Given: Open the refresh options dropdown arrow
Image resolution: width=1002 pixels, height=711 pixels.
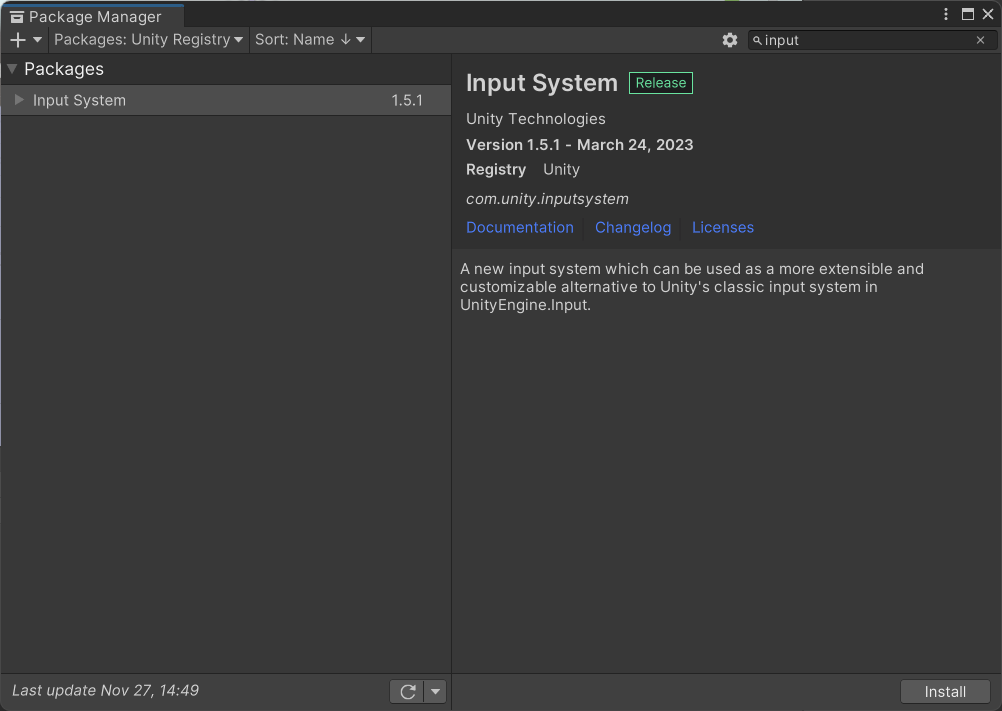Looking at the screenshot, I should [x=435, y=692].
